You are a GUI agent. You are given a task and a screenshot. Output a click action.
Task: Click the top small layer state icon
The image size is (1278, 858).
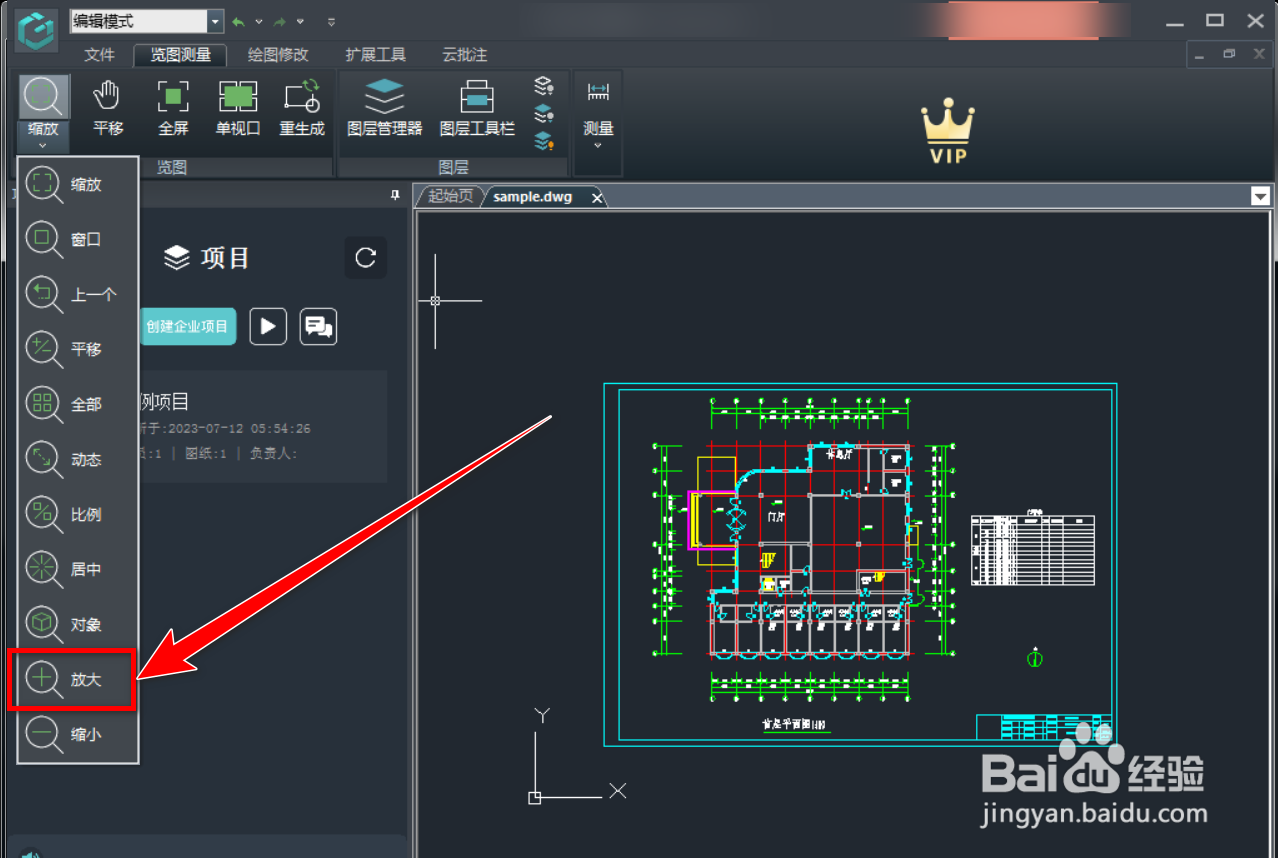[x=544, y=87]
